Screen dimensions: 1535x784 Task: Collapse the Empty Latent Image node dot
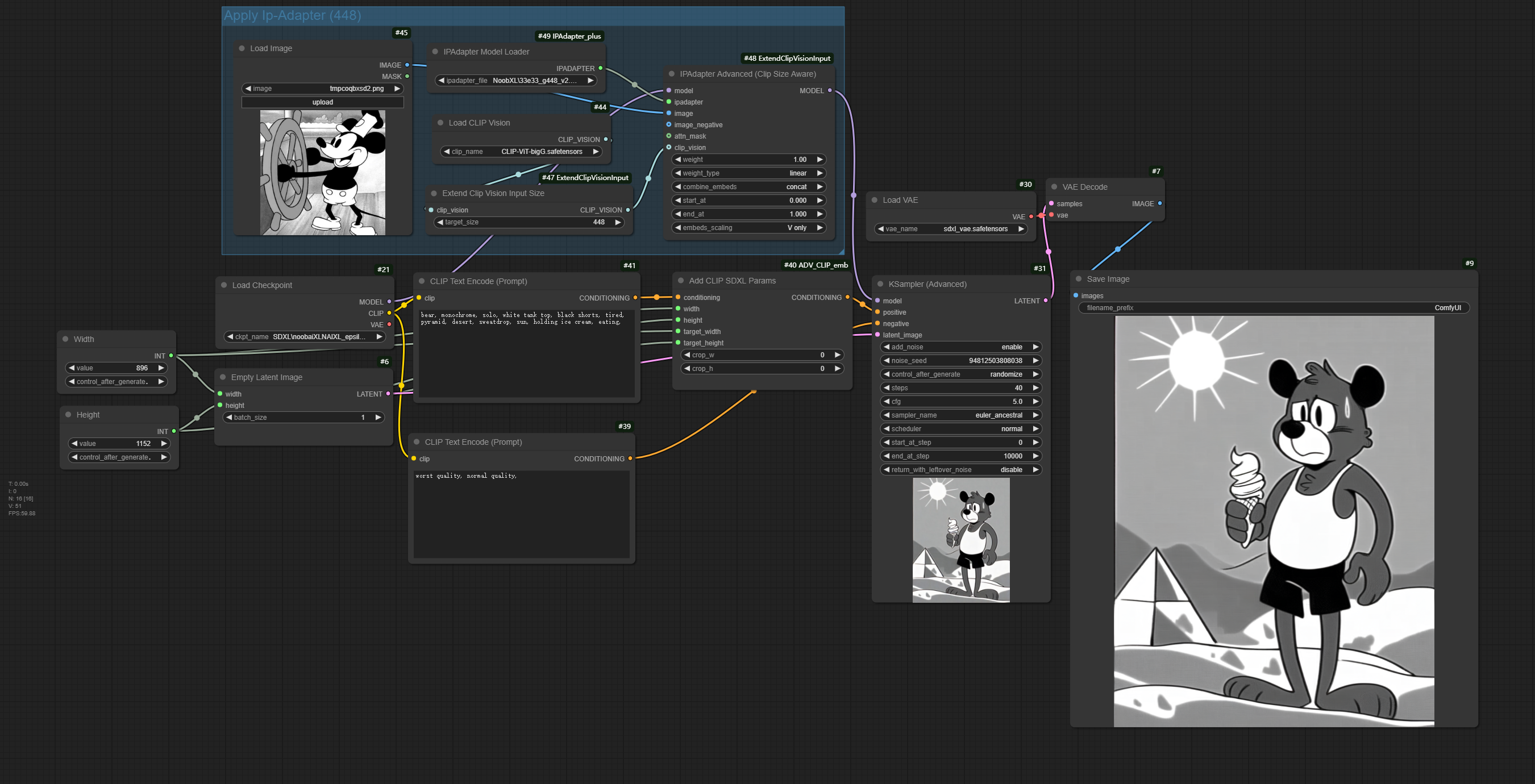pos(223,377)
